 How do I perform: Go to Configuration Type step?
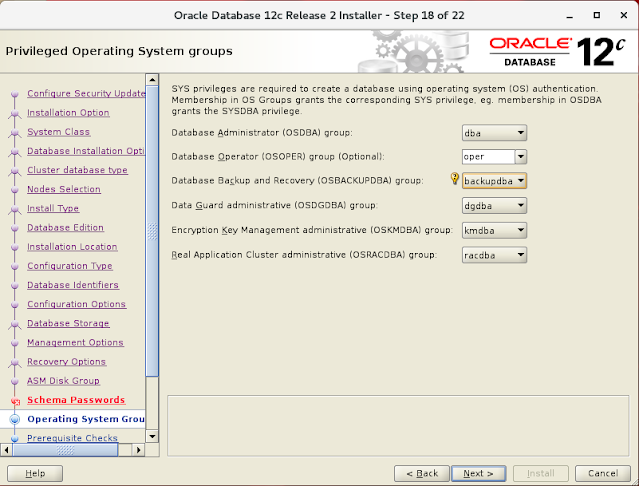pos(70,266)
